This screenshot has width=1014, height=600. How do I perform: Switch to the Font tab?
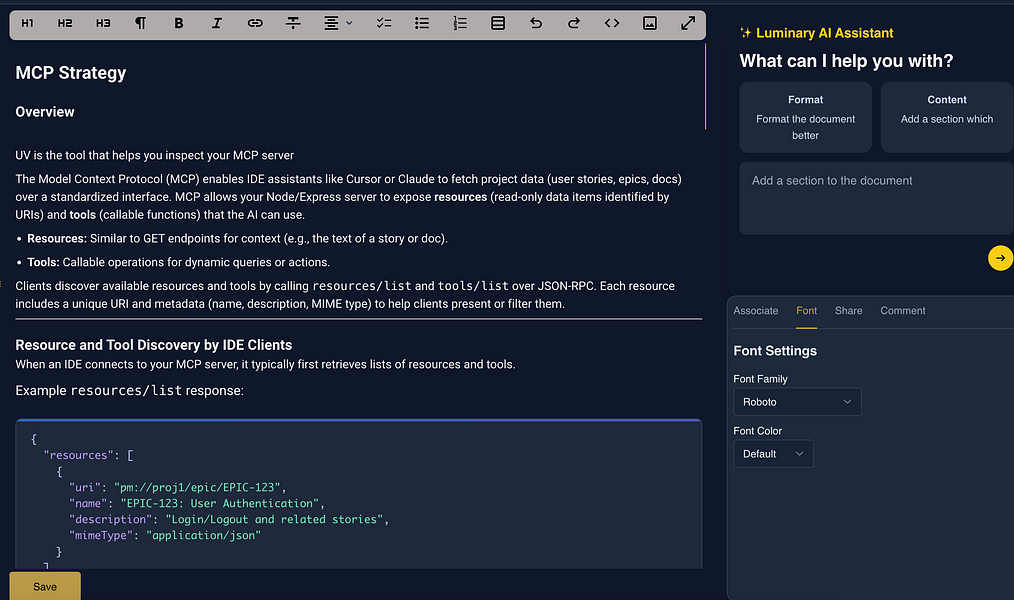[806, 311]
